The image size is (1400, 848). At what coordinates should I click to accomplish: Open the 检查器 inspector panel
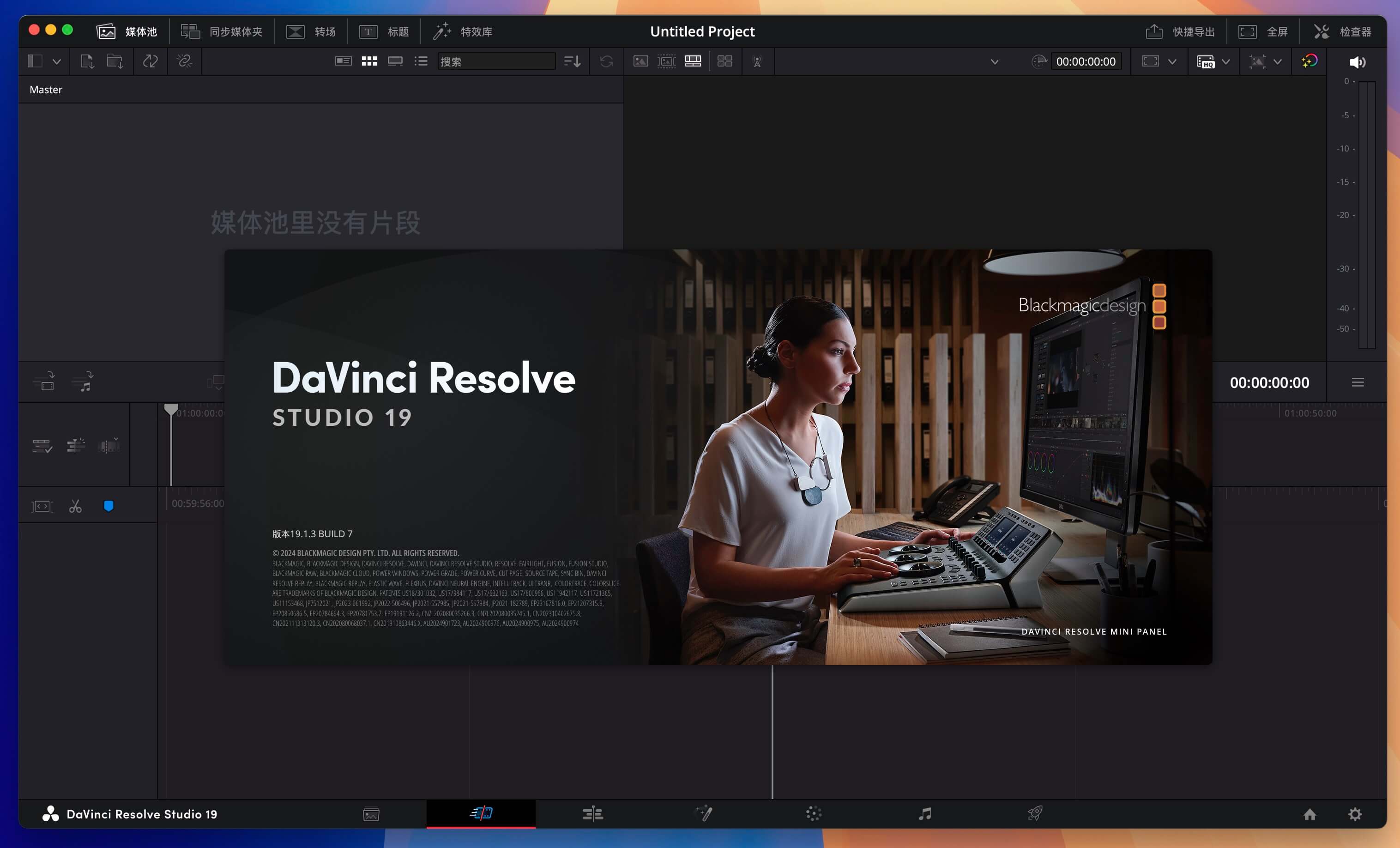pos(1343,31)
